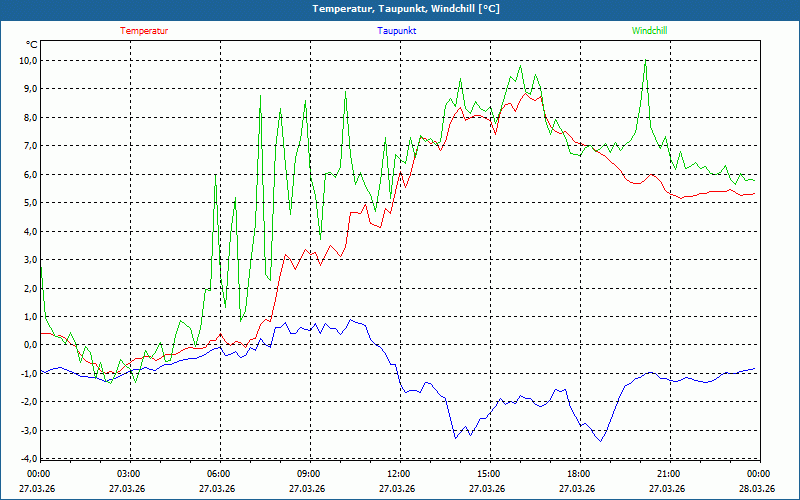This screenshot has width=800, height=500.
Task: Click the °C unit label above y-axis
Action: [31, 45]
